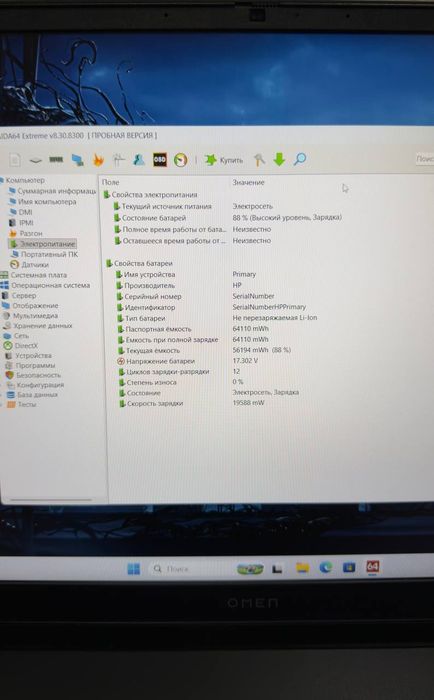Open the Тесты tree category
Image resolution: width=434 pixels, height=700 pixels.
point(22,404)
